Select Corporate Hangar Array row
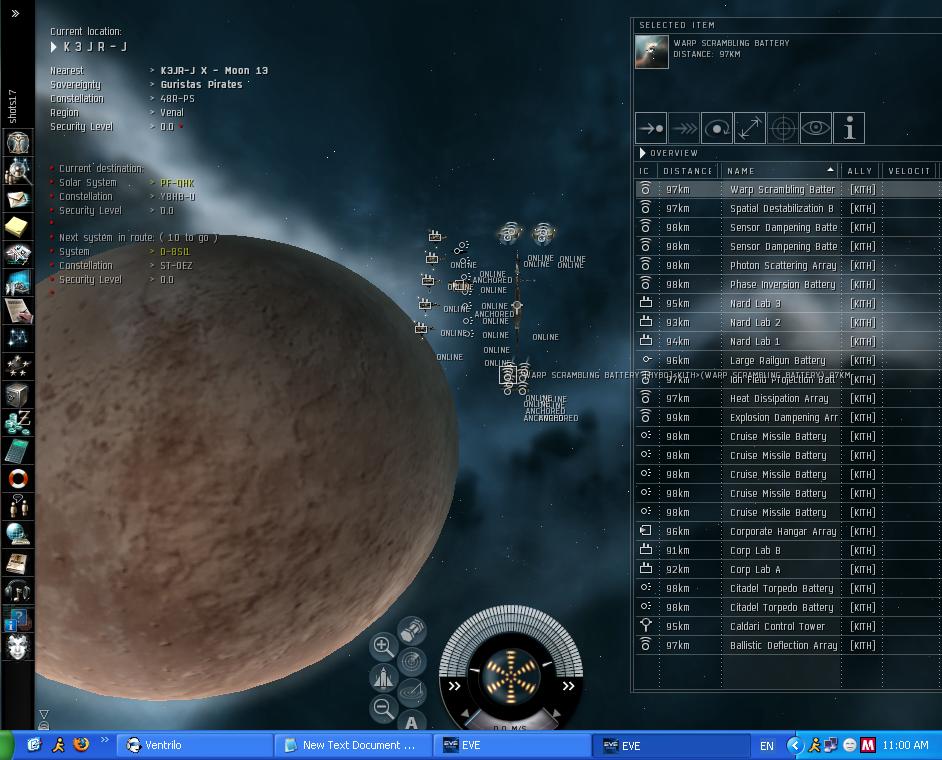The width and height of the screenshot is (942, 760). pos(788,531)
